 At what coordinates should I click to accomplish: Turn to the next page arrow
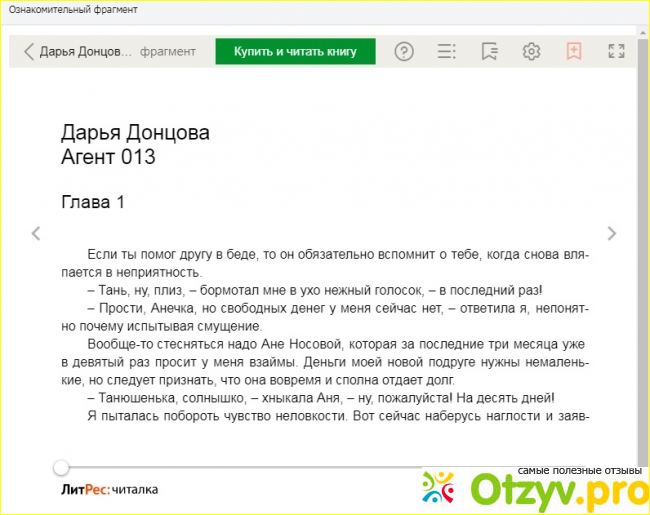point(612,234)
